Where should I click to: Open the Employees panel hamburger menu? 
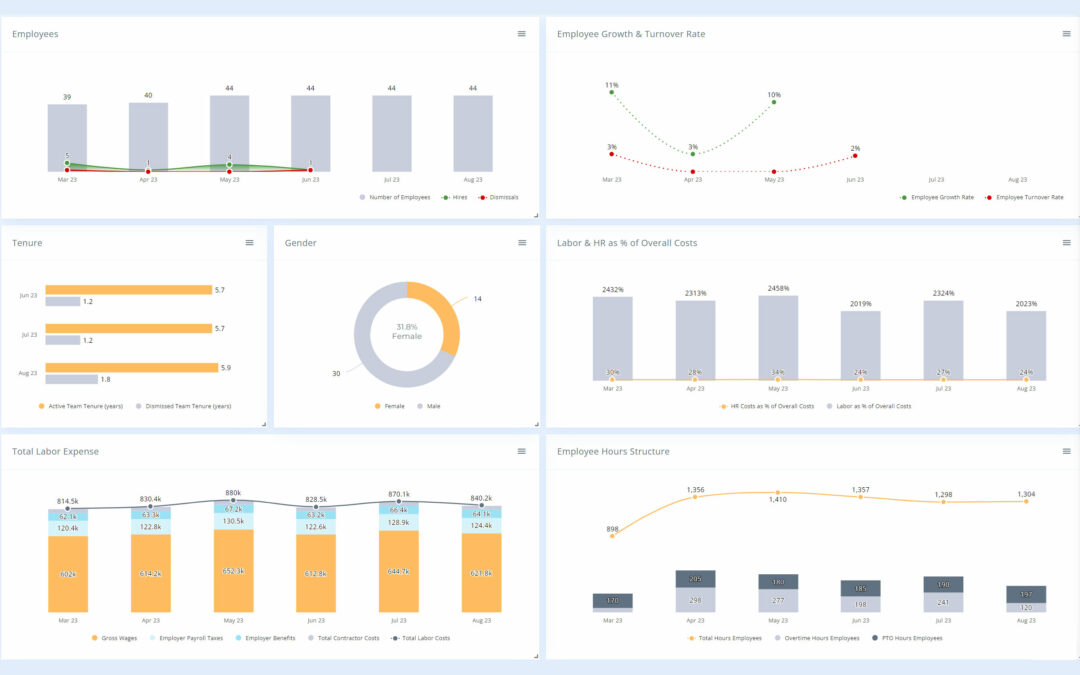click(x=521, y=34)
